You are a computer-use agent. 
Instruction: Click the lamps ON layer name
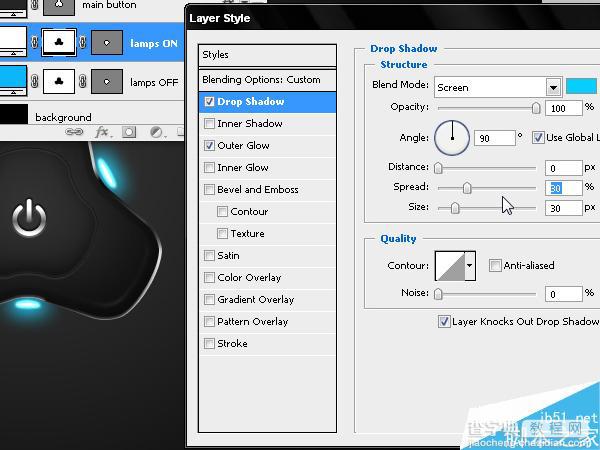[x=154, y=44]
